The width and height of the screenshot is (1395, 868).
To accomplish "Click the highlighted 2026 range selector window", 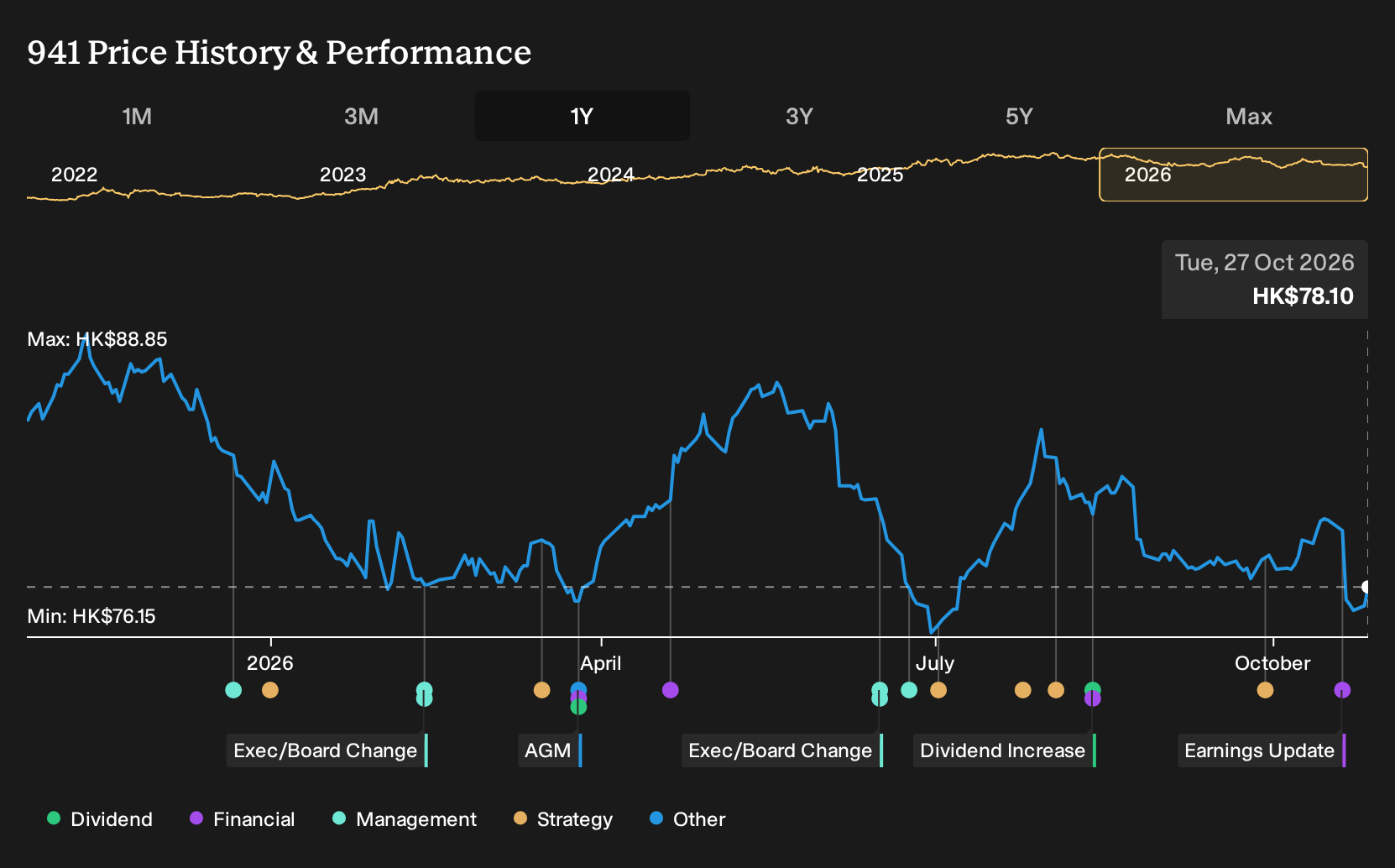I will (x=1234, y=175).
